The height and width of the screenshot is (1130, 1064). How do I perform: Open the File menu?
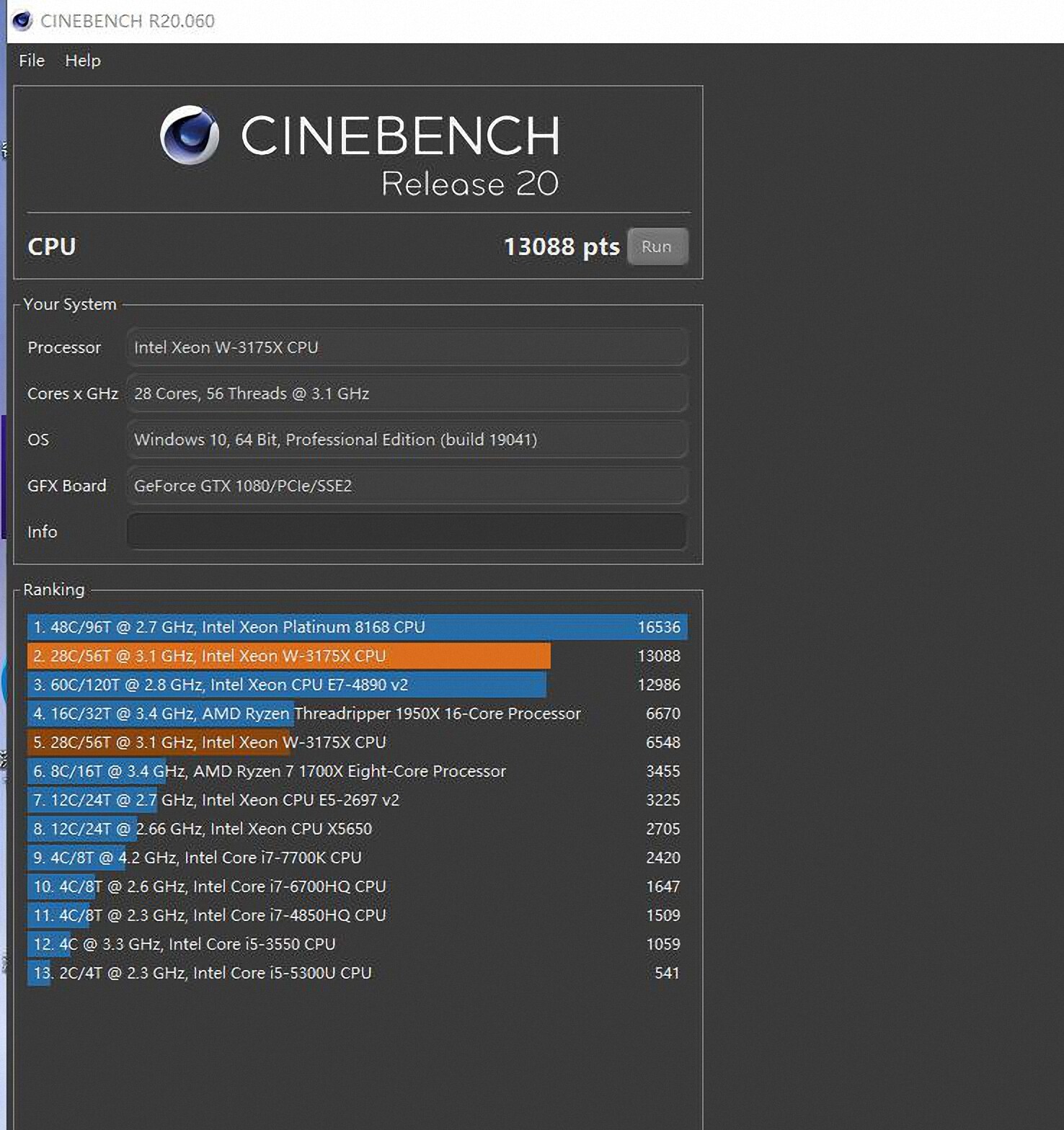tap(32, 61)
